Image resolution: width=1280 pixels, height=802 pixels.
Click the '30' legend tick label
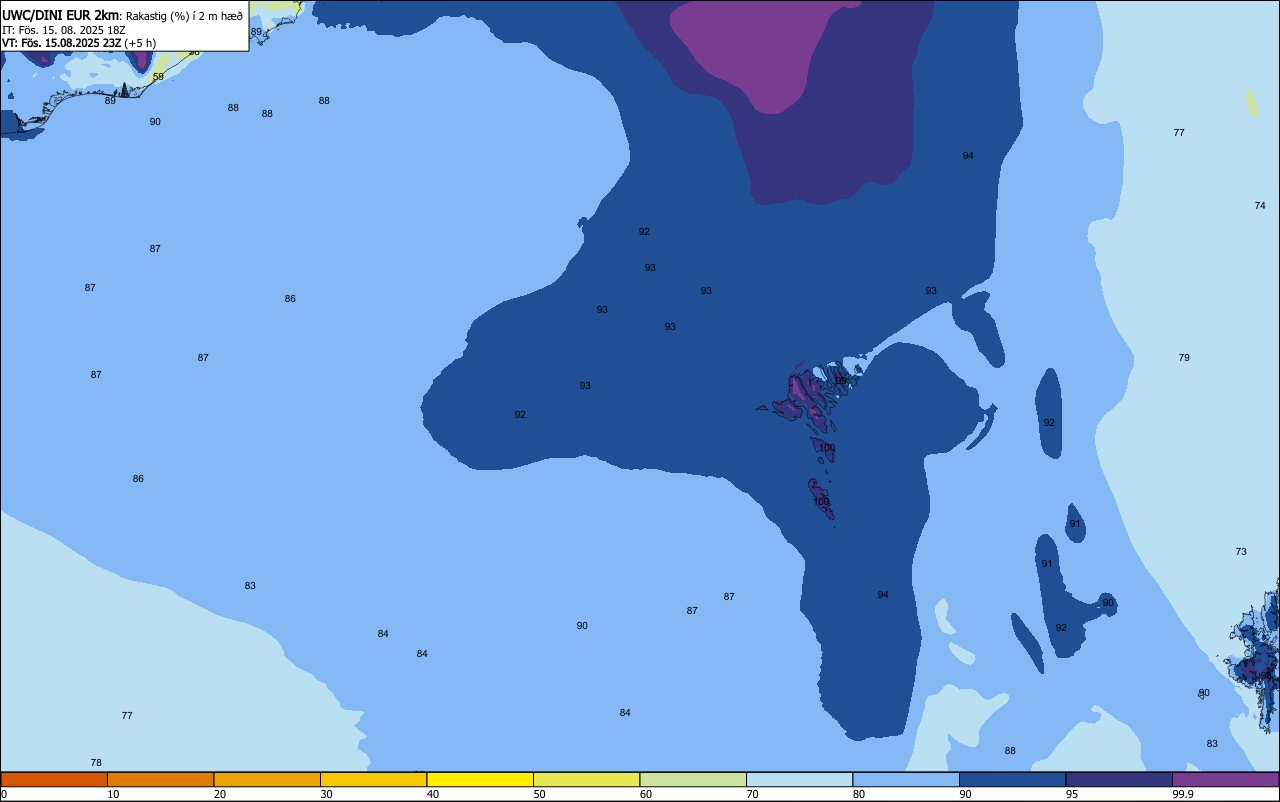click(x=326, y=794)
